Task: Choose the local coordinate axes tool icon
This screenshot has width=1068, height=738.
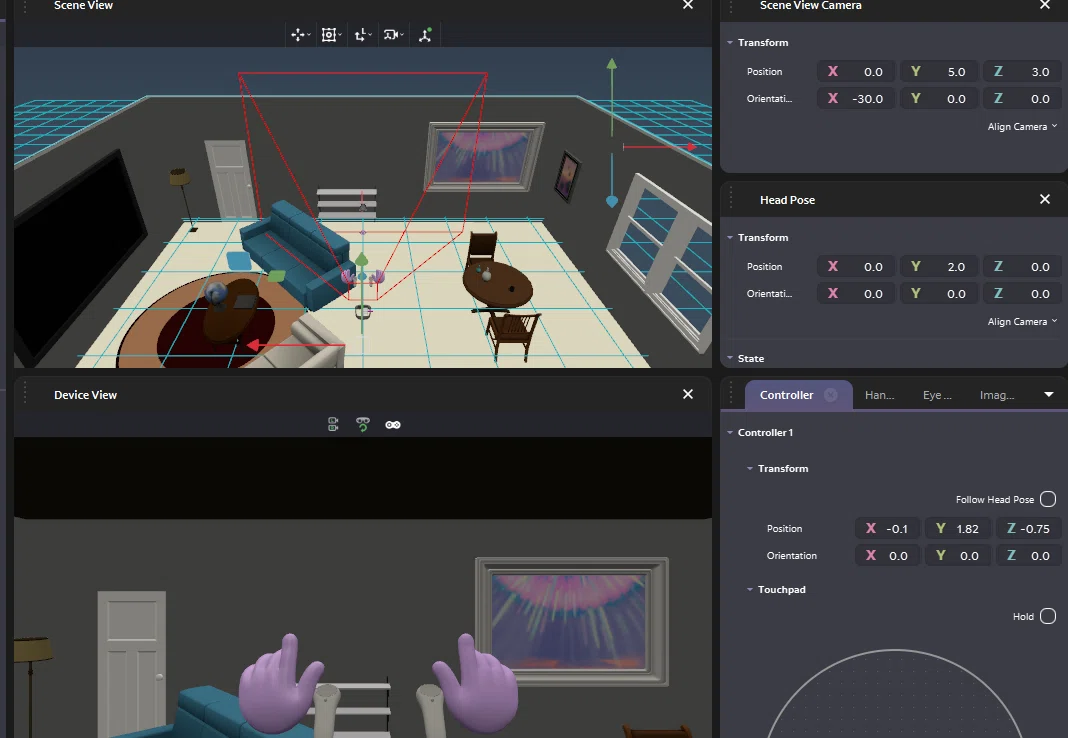Action: [x=360, y=35]
